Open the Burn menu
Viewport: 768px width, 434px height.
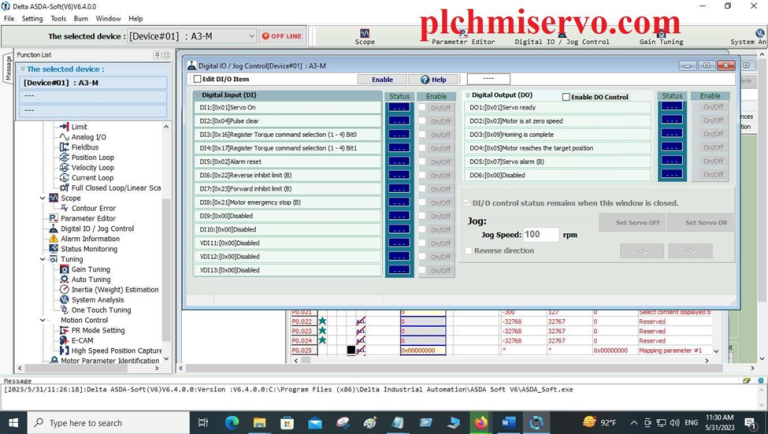click(81, 19)
